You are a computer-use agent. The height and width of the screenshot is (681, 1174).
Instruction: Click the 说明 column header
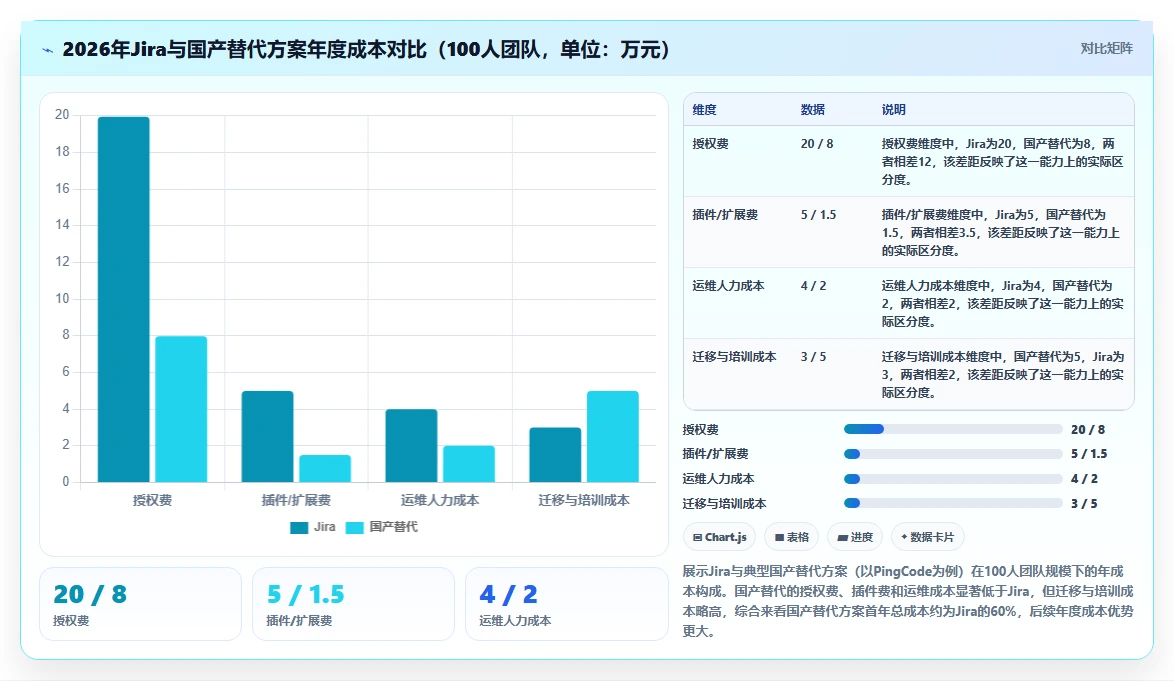(x=893, y=110)
